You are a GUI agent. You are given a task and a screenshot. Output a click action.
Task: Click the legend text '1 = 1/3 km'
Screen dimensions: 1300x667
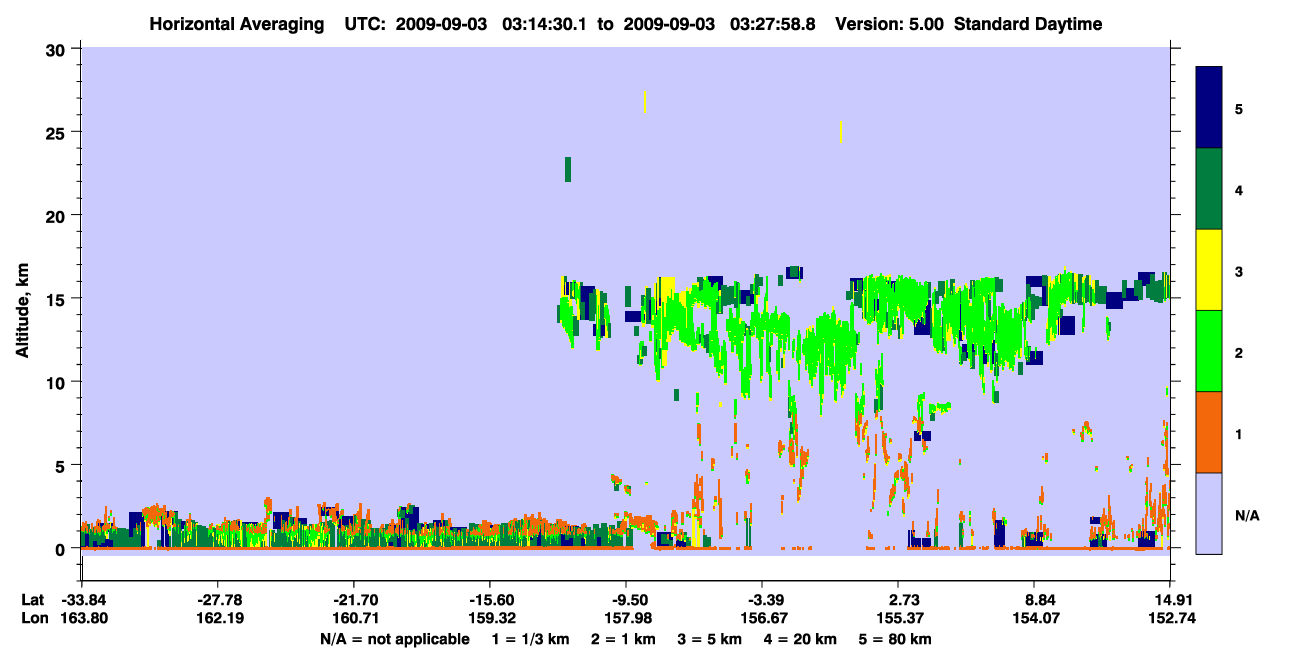coord(530,639)
